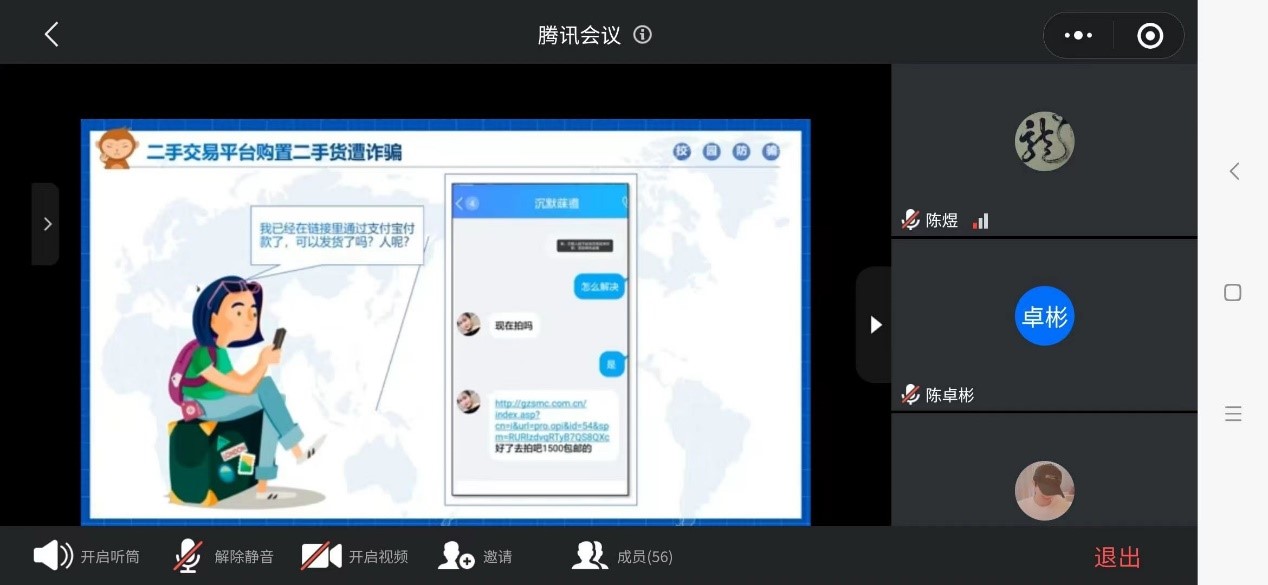Tap the Android back chevron in the navigation bar
This screenshot has height=585, width=1268.
1233,171
